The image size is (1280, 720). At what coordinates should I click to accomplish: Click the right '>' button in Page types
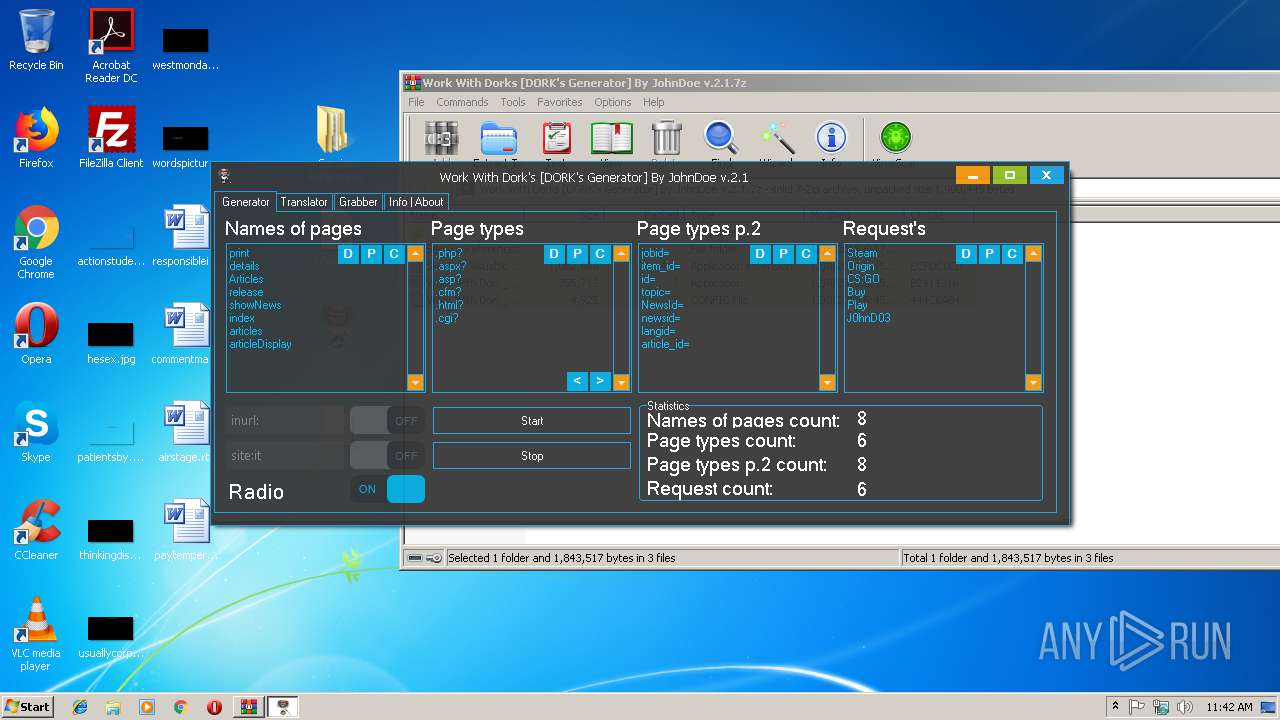click(600, 381)
